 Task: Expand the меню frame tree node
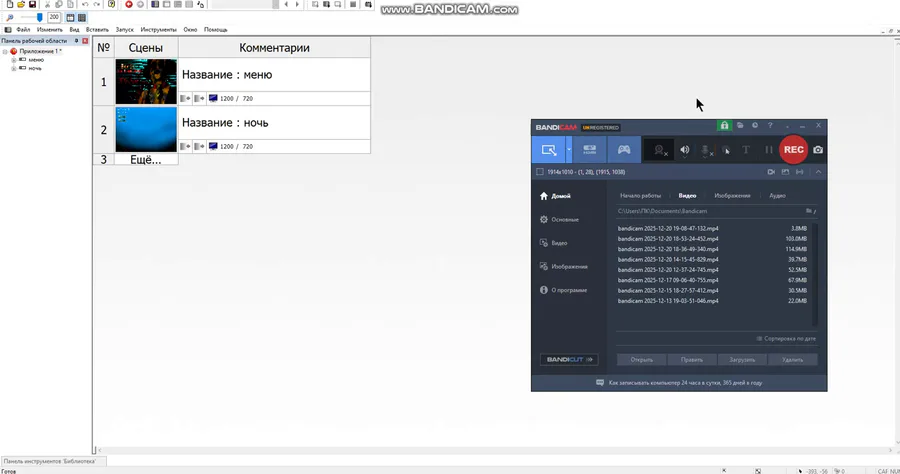tap(13, 60)
